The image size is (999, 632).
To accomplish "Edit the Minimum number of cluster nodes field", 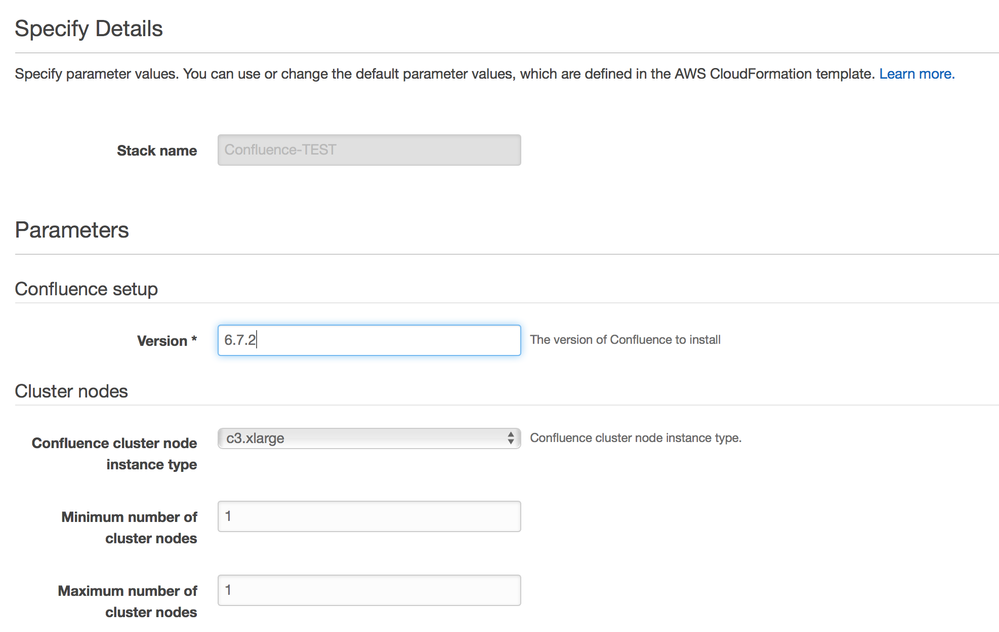I will click(x=369, y=516).
